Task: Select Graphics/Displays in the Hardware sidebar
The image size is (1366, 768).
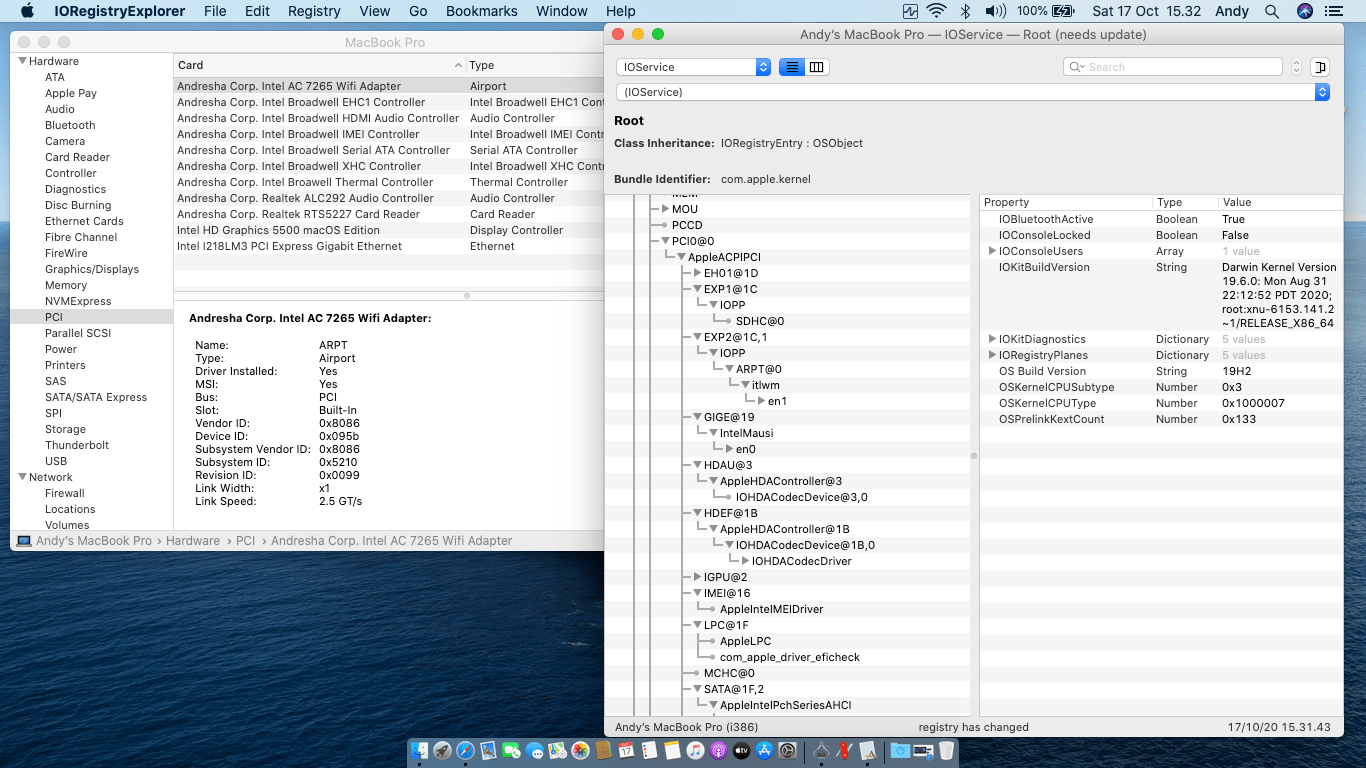Action: pyautogui.click(x=92, y=269)
